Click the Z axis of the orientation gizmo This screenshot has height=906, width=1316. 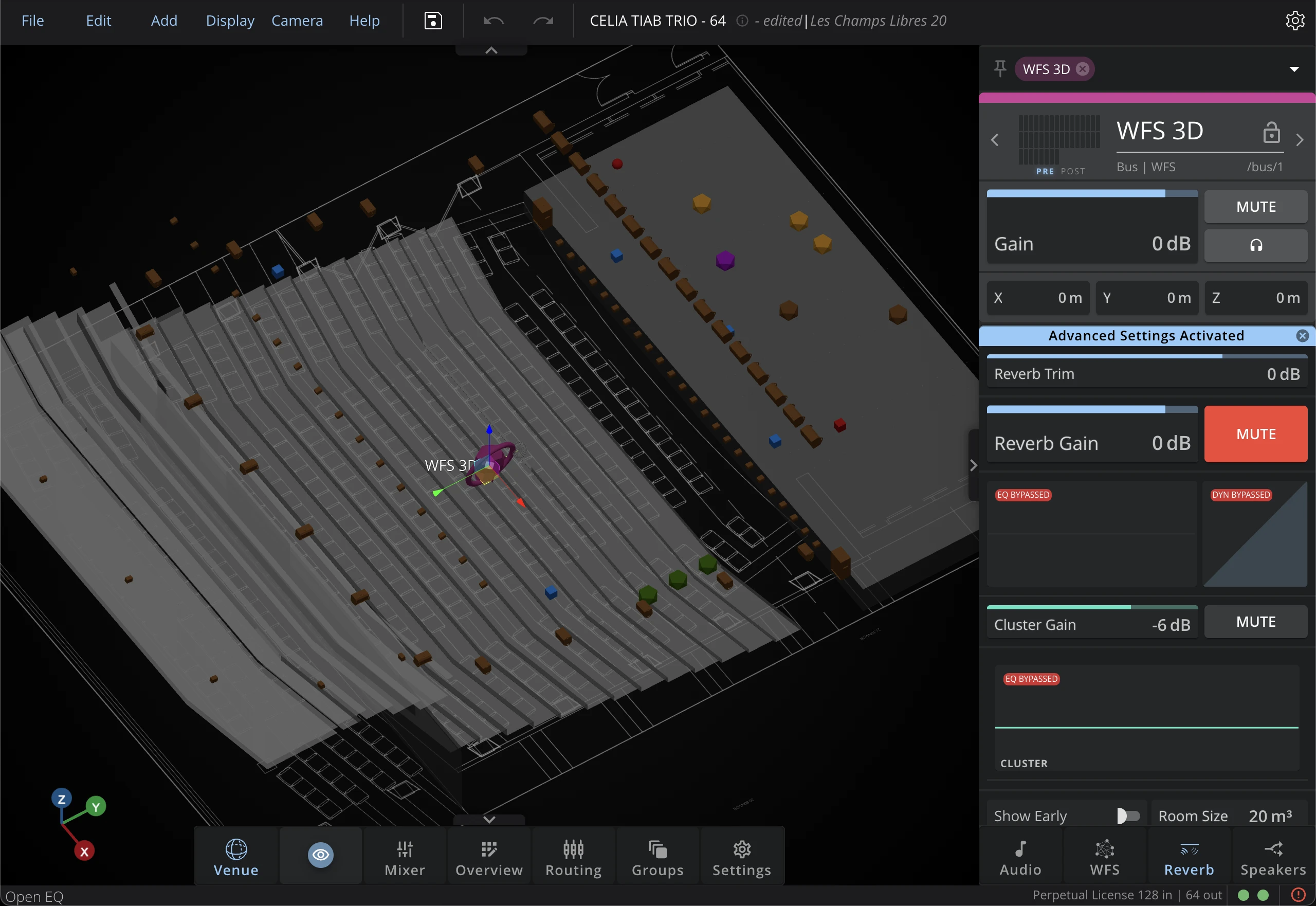[x=61, y=799]
